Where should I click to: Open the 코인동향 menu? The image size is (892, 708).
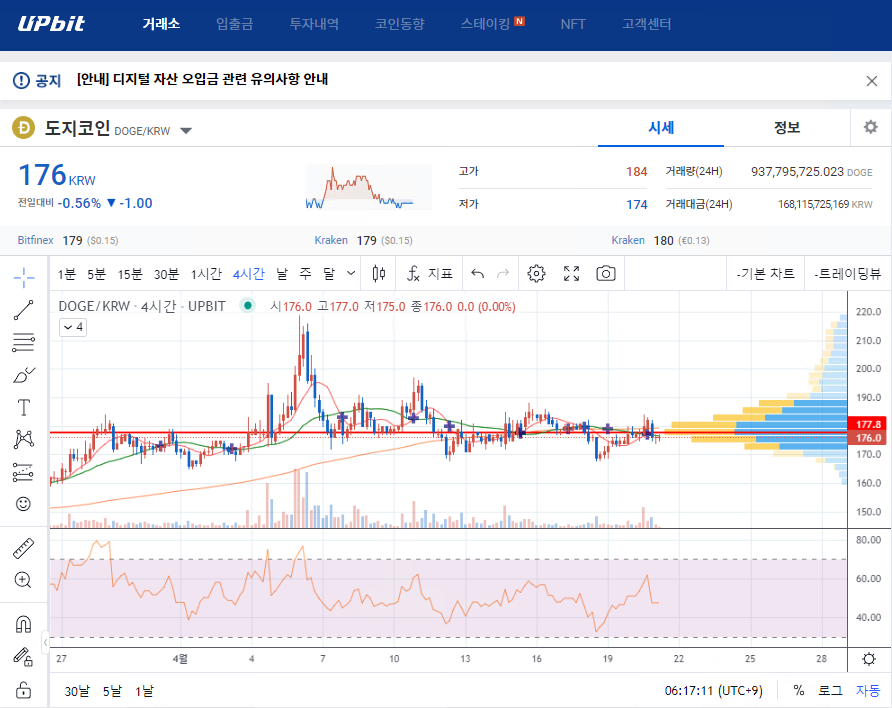click(x=399, y=24)
